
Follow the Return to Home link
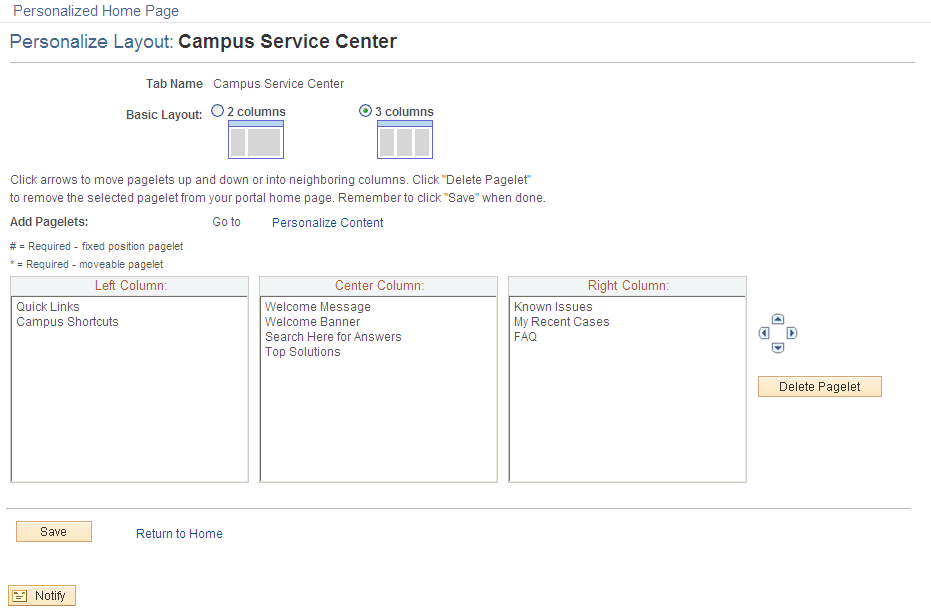click(x=179, y=534)
